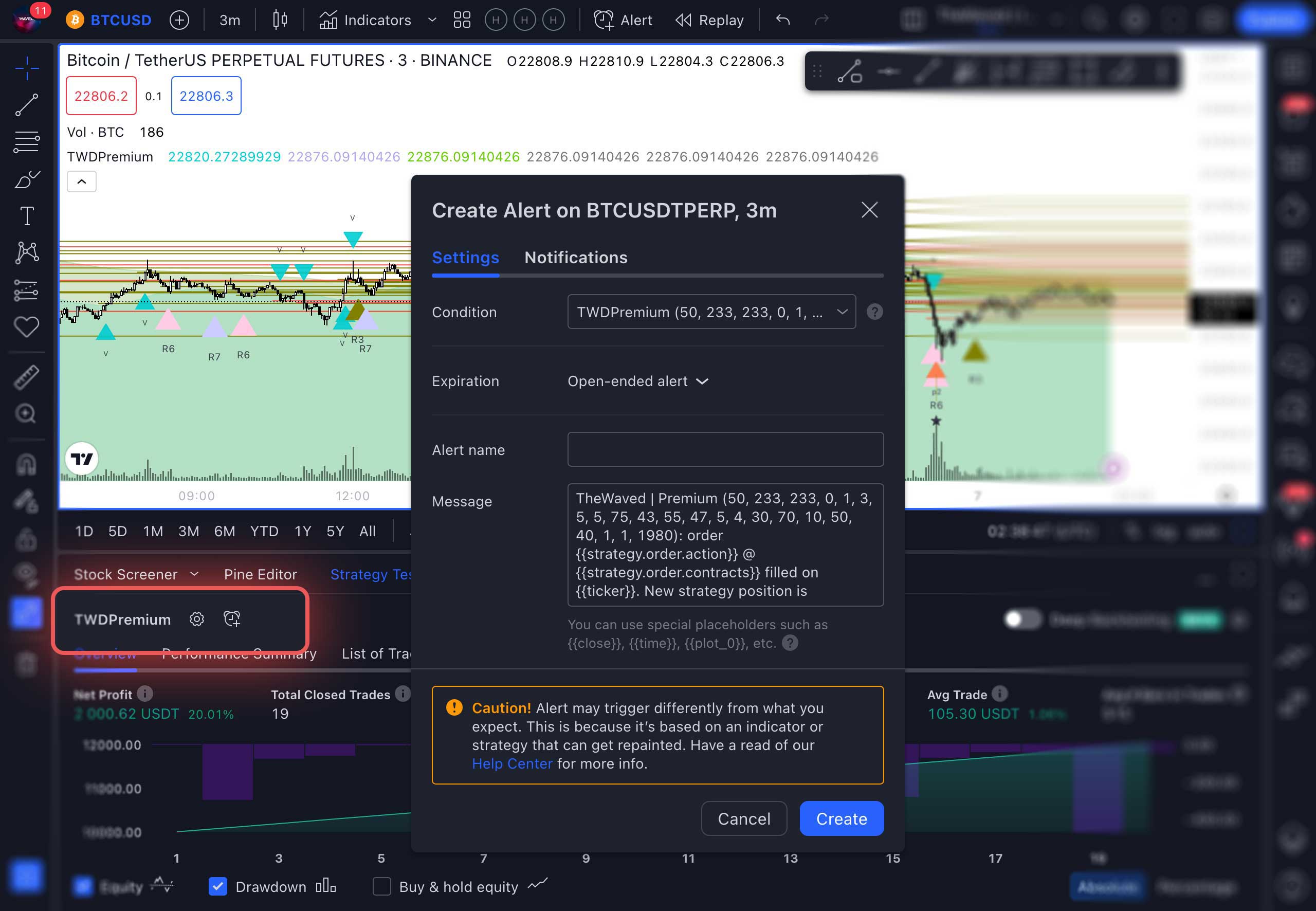Click the help icon beside Condition
This screenshot has width=1316, height=911.
click(x=874, y=312)
